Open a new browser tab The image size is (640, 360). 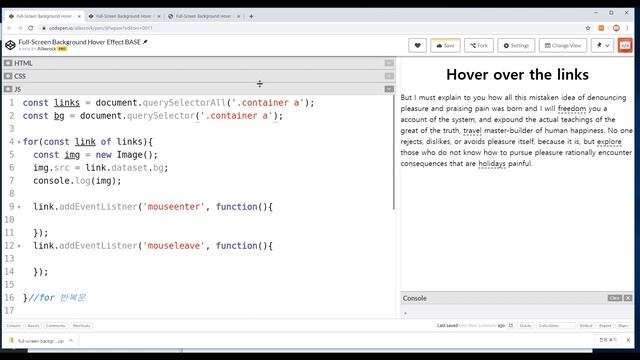click(x=251, y=16)
